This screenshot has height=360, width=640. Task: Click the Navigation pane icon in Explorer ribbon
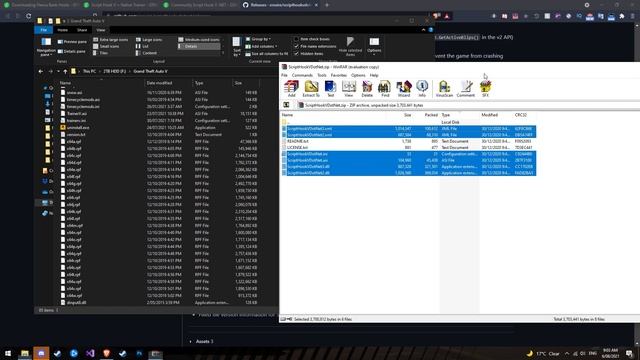pyautogui.click(x=46, y=47)
